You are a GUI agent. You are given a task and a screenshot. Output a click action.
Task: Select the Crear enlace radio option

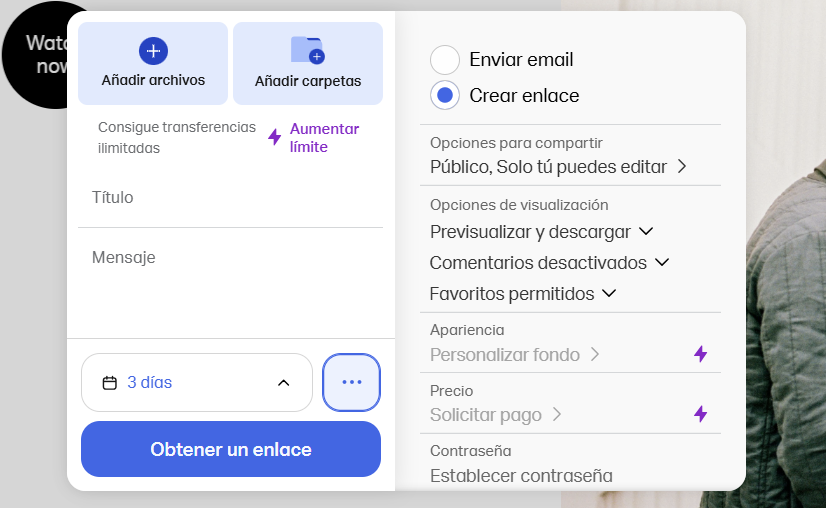(x=445, y=95)
